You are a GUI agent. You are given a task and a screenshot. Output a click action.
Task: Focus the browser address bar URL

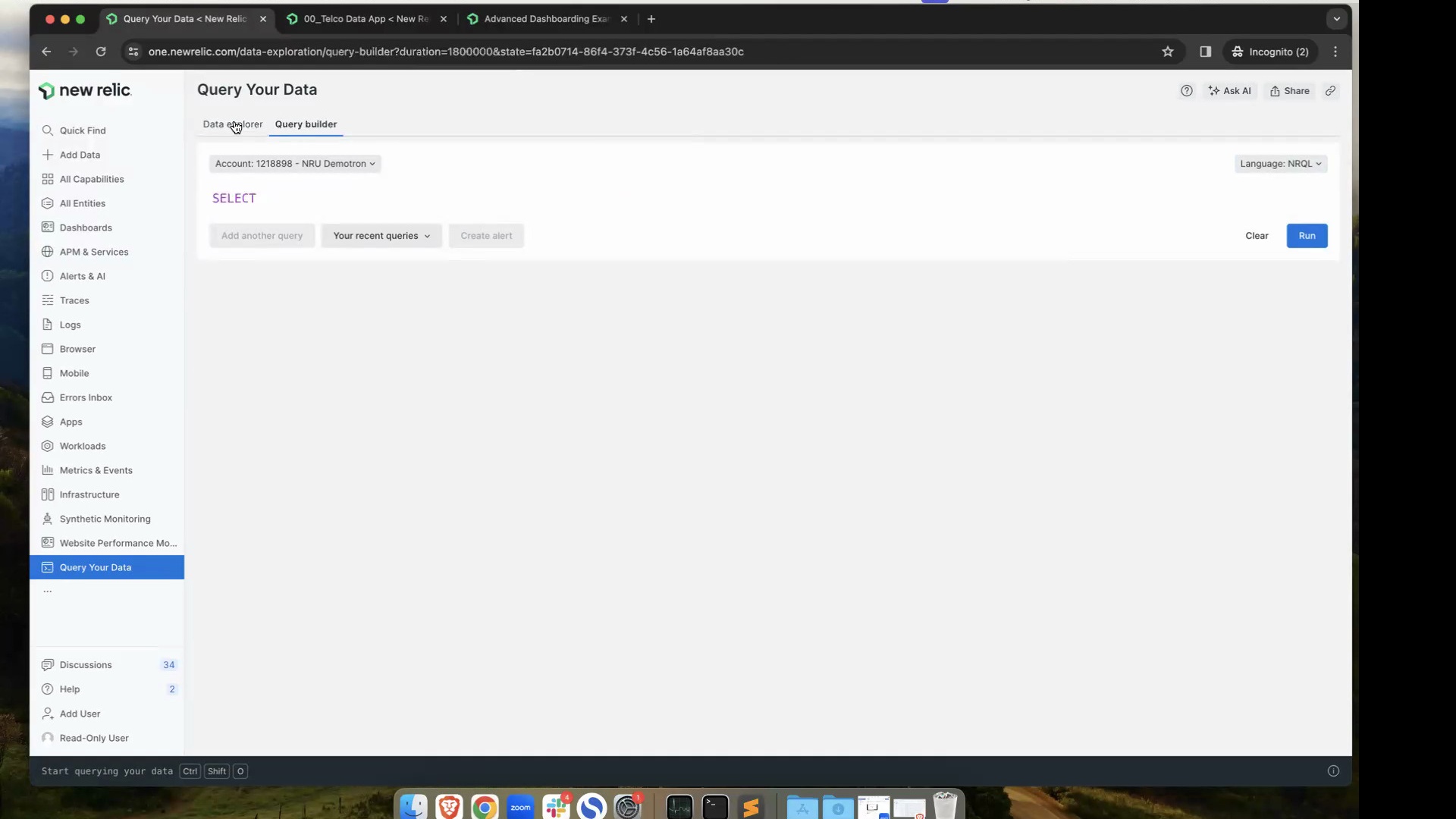tap(446, 52)
